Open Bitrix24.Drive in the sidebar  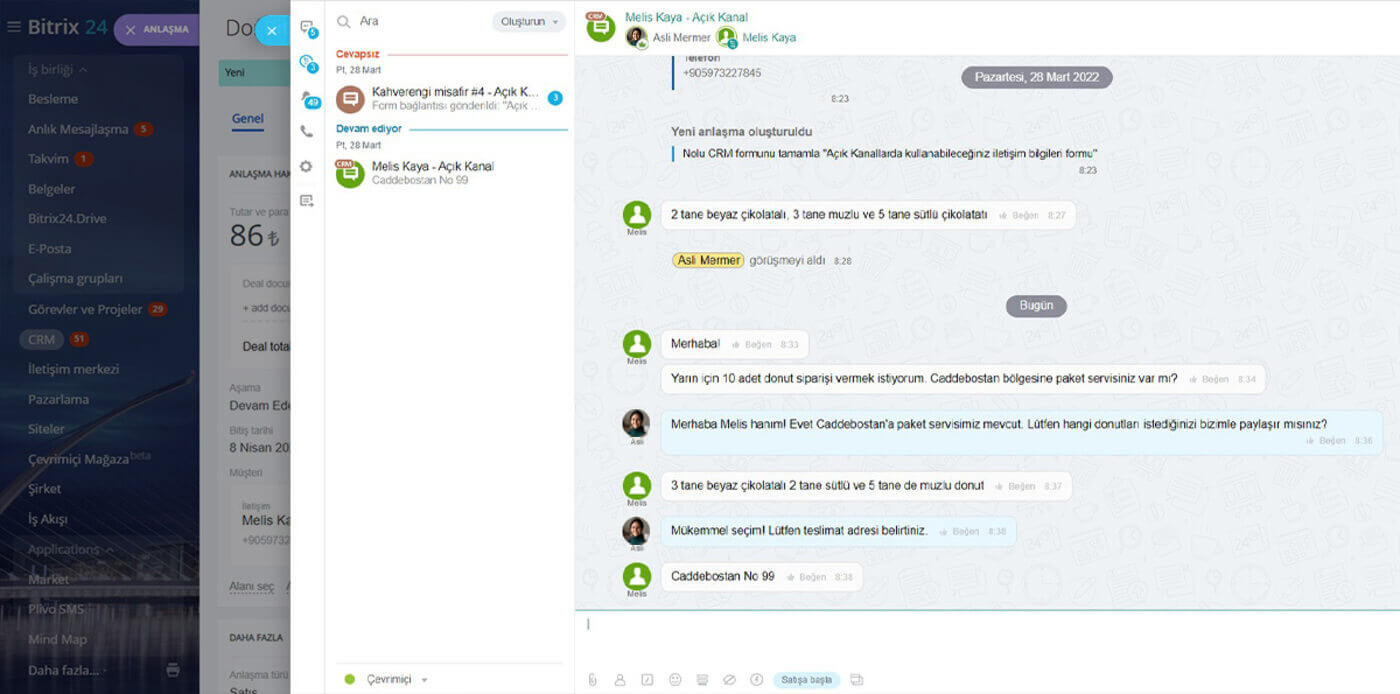coord(67,219)
